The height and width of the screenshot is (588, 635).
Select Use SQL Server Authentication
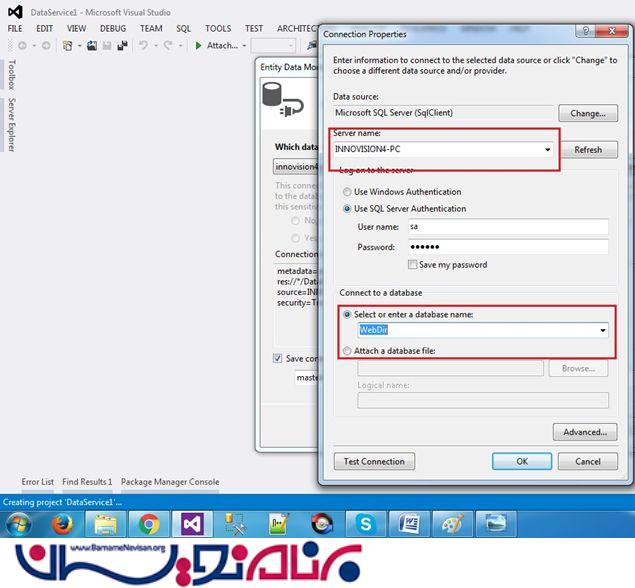click(347, 209)
